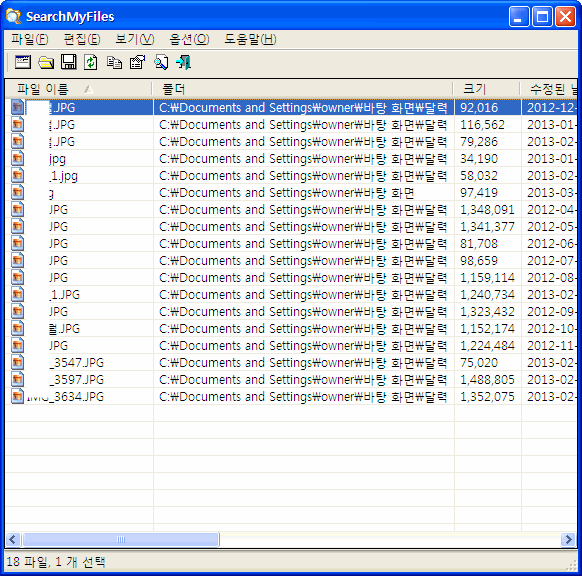The height and width of the screenshot is (576, 582).
Task: Click the size cell 1,488,805
Action: [x=488, y=380]
